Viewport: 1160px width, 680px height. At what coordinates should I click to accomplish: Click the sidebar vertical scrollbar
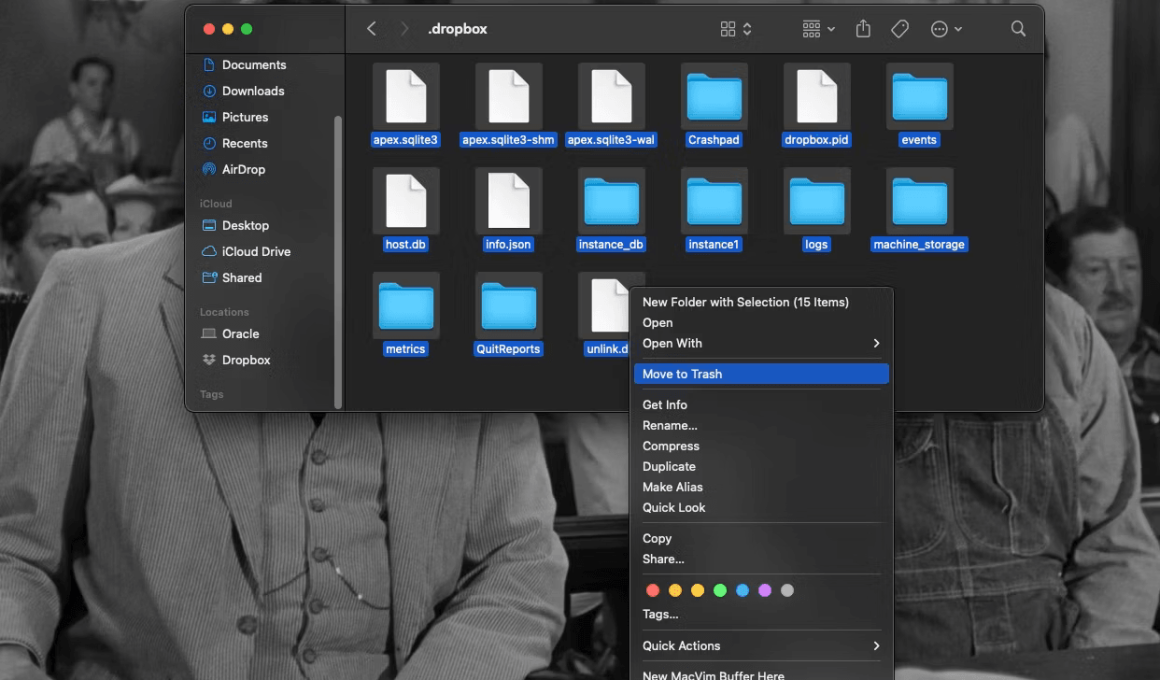[338, 261]
